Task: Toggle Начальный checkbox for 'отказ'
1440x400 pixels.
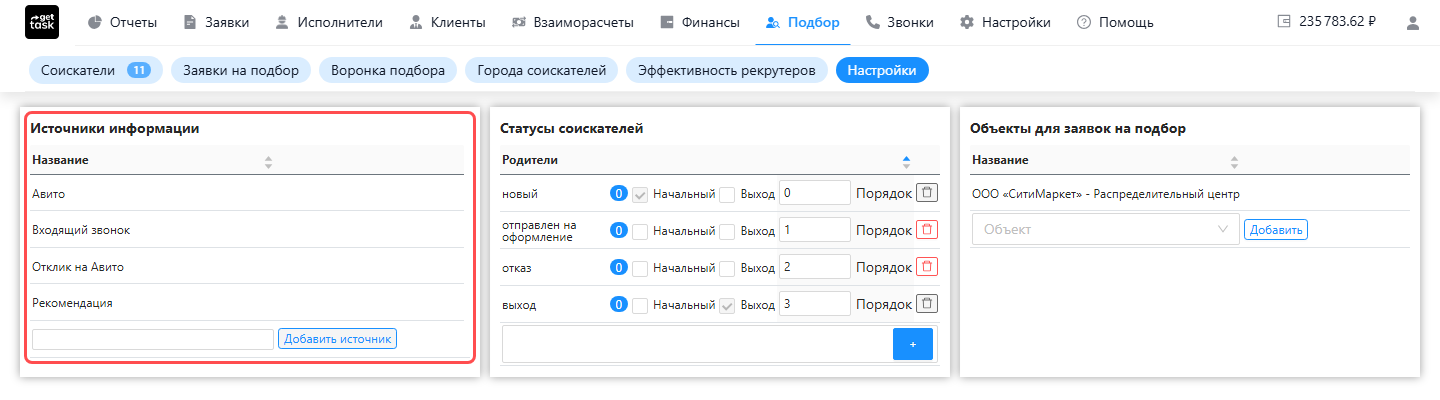Action: [640, 267]
